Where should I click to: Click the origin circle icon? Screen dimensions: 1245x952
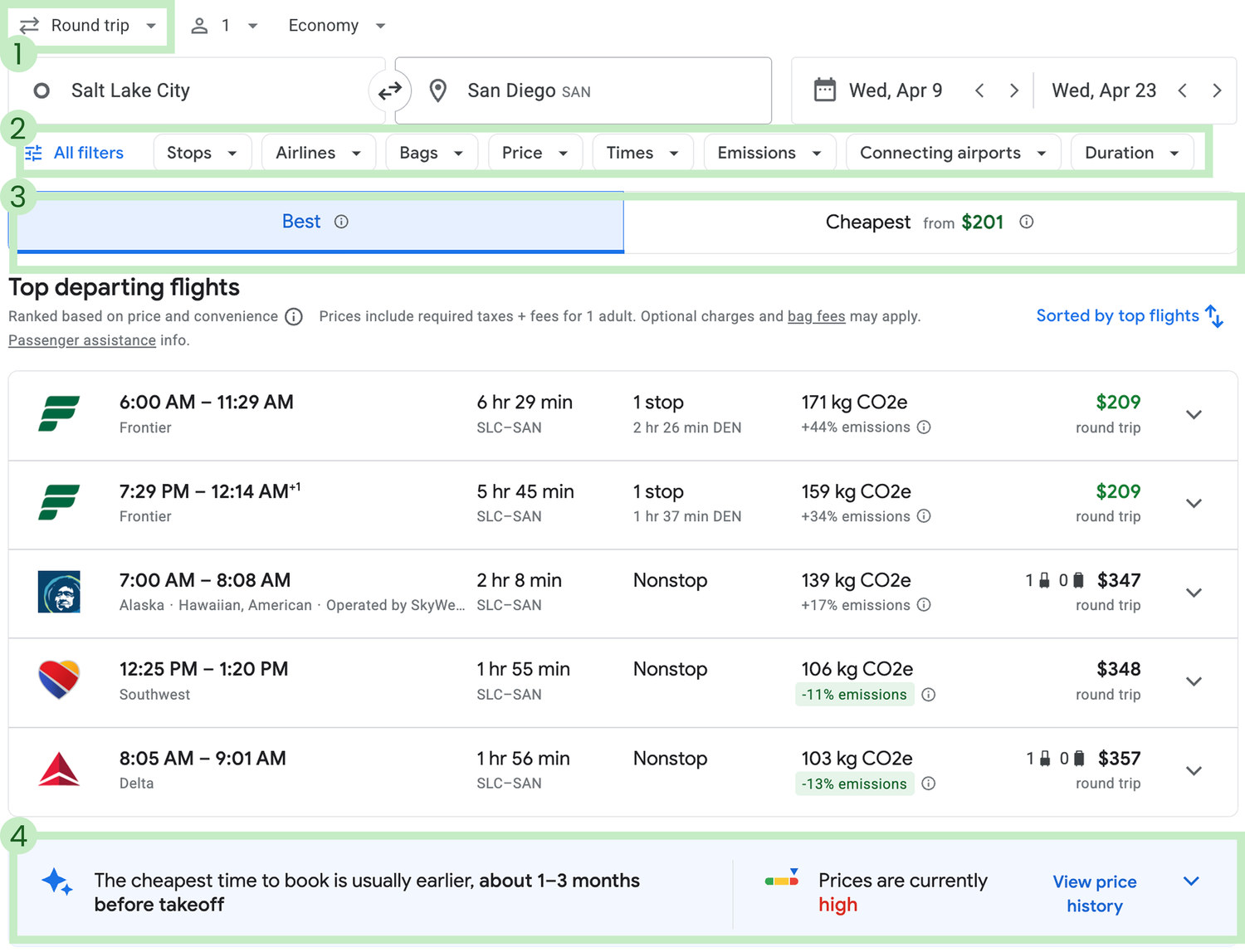(x=41, y=90)
